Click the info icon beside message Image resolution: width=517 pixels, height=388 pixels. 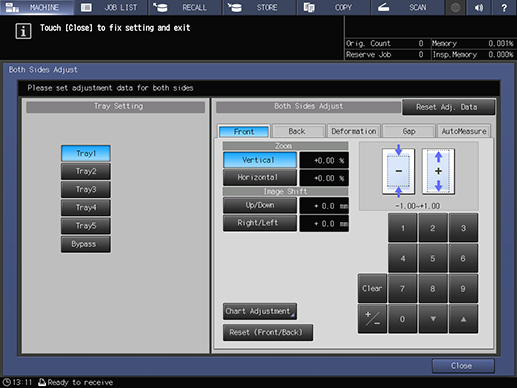pos(23,31)
